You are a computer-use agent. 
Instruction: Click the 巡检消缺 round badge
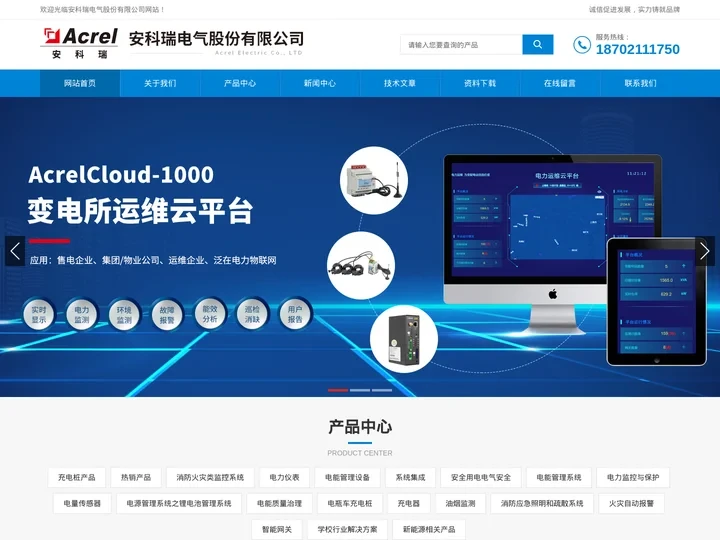point(253,314)
